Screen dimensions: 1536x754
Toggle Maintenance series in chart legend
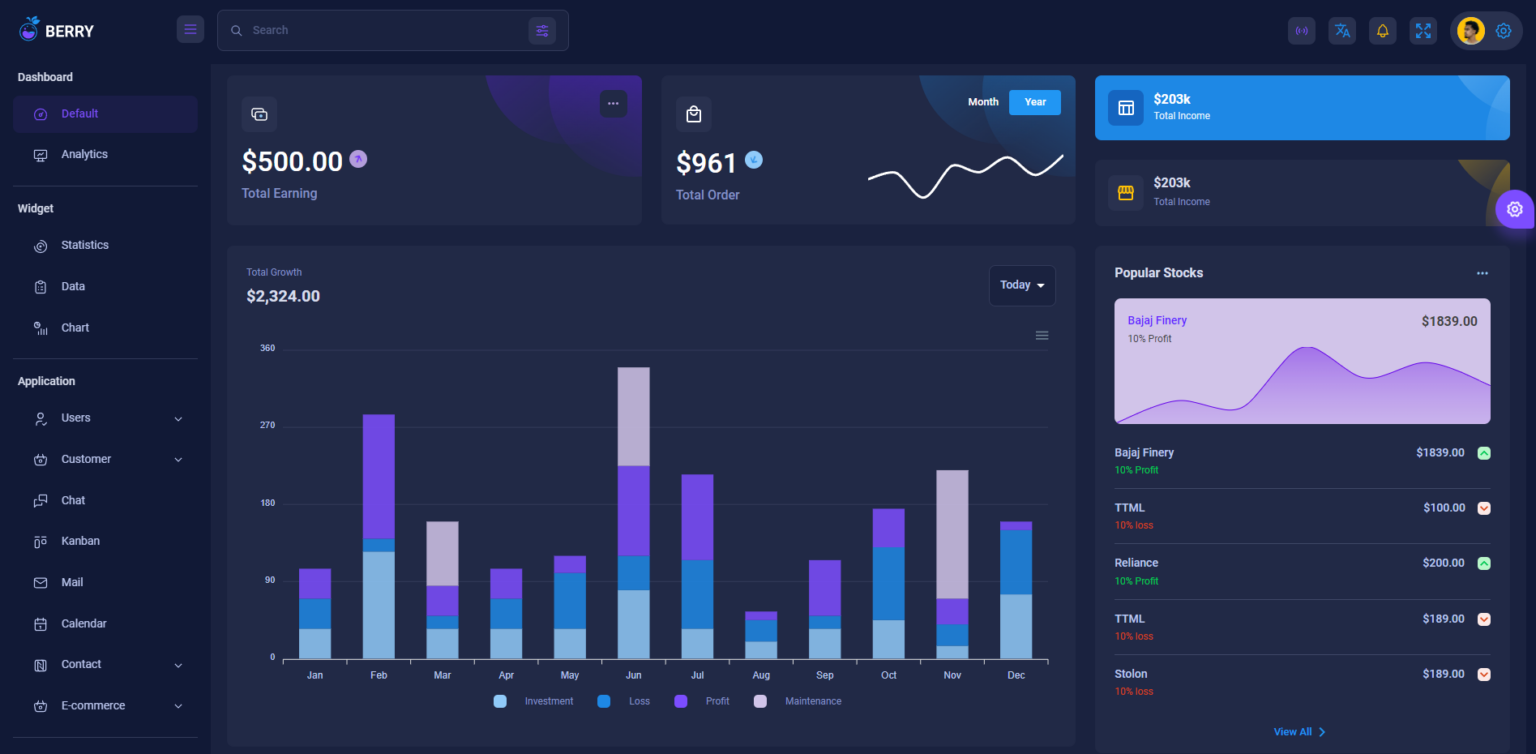point(798,701)
